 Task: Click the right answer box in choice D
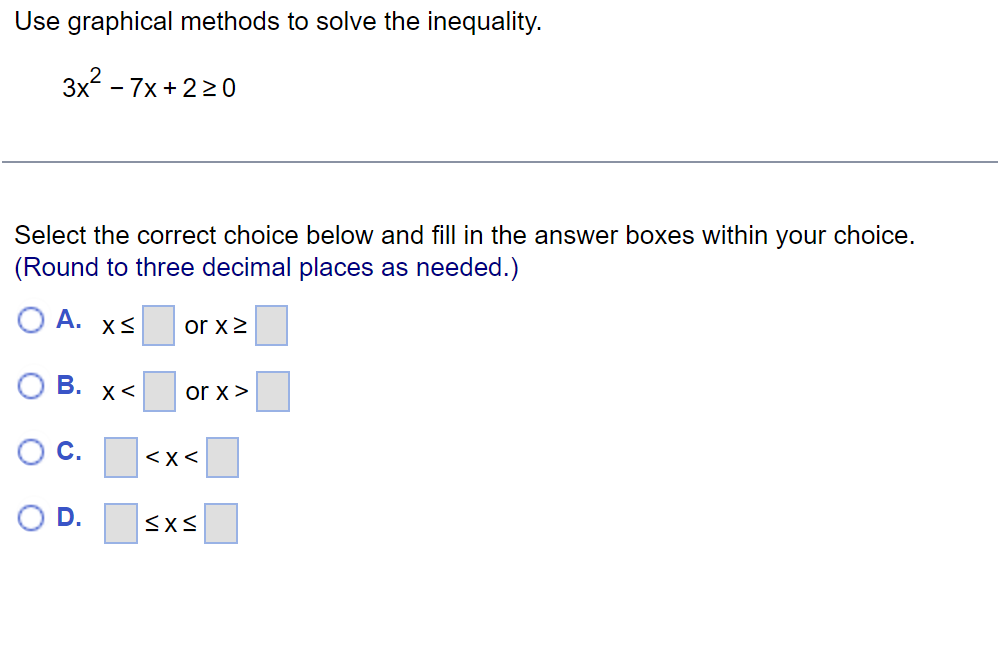coord(222,521)
